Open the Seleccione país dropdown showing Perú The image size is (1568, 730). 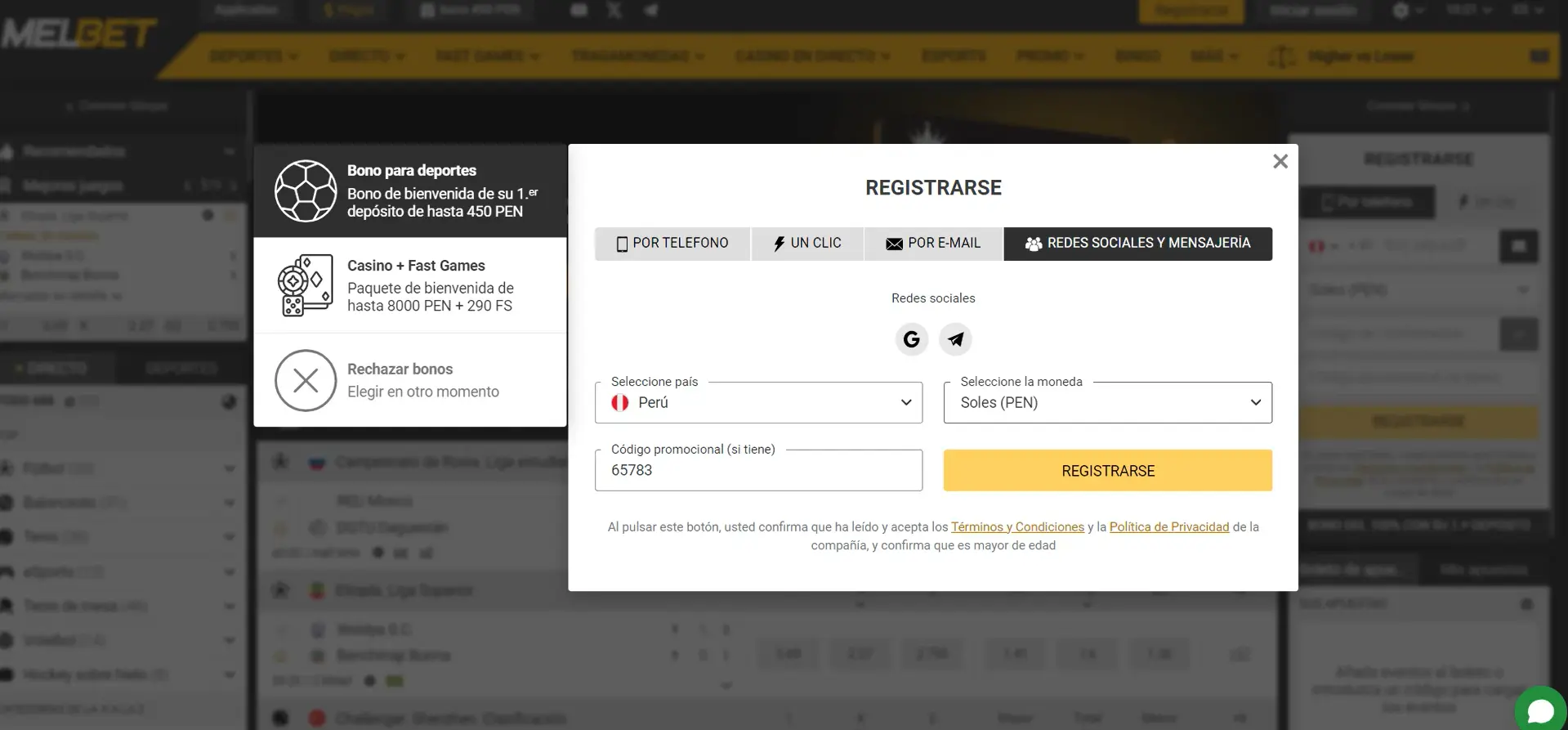[x=758, y=402]
